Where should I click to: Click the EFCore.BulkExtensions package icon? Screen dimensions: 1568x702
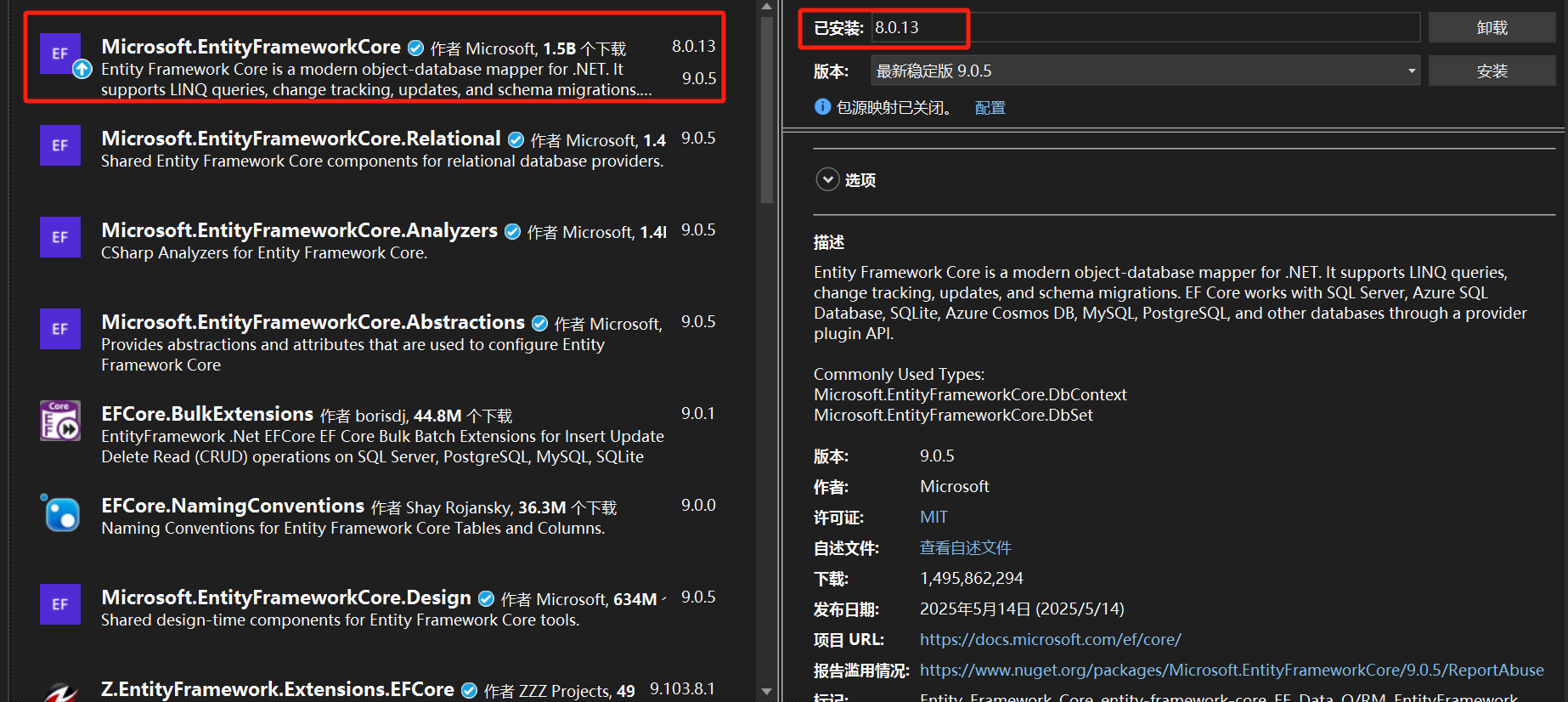coord(60,421)
